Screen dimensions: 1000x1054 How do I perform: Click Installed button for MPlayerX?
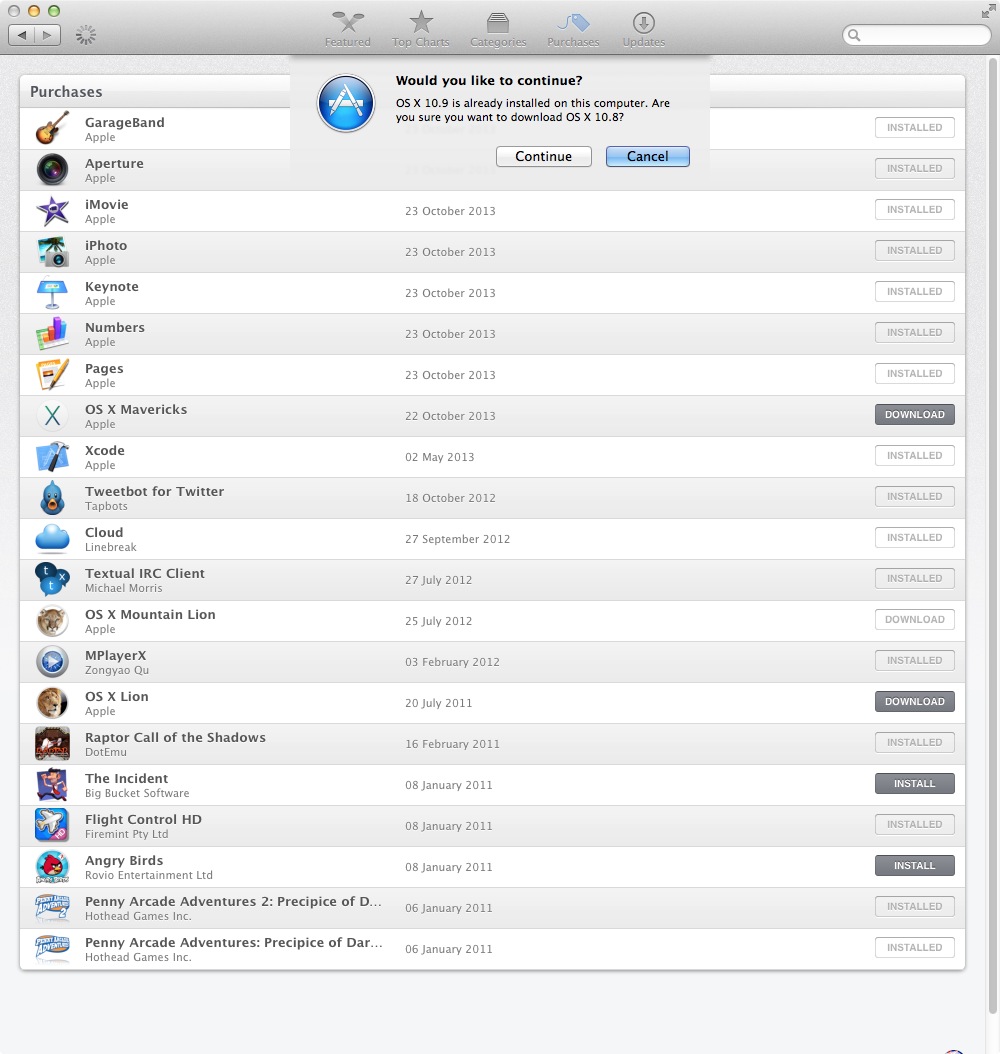[915, 660]
